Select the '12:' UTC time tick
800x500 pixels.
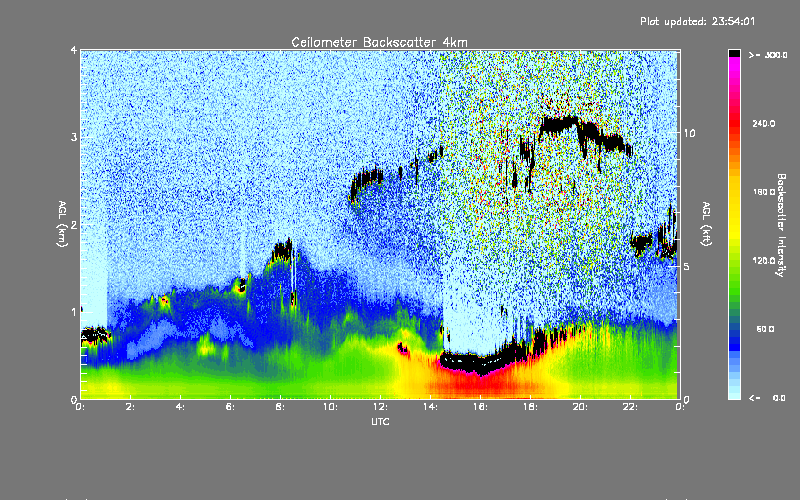380,407
